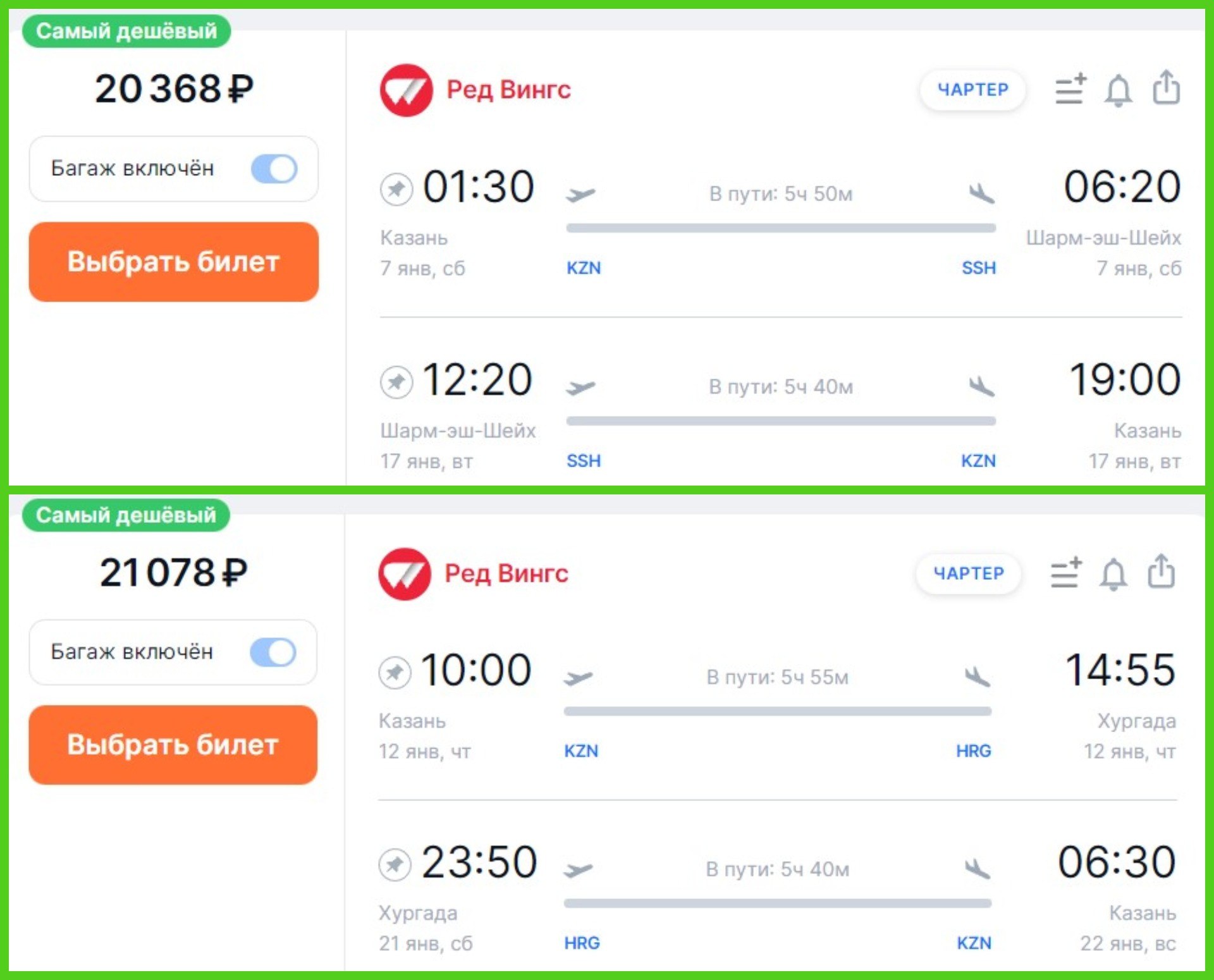Viewport: 1214px width, 980px height.
Task: Click the SSH arrival airport code on 7 Jan flight
Action: 978,268
